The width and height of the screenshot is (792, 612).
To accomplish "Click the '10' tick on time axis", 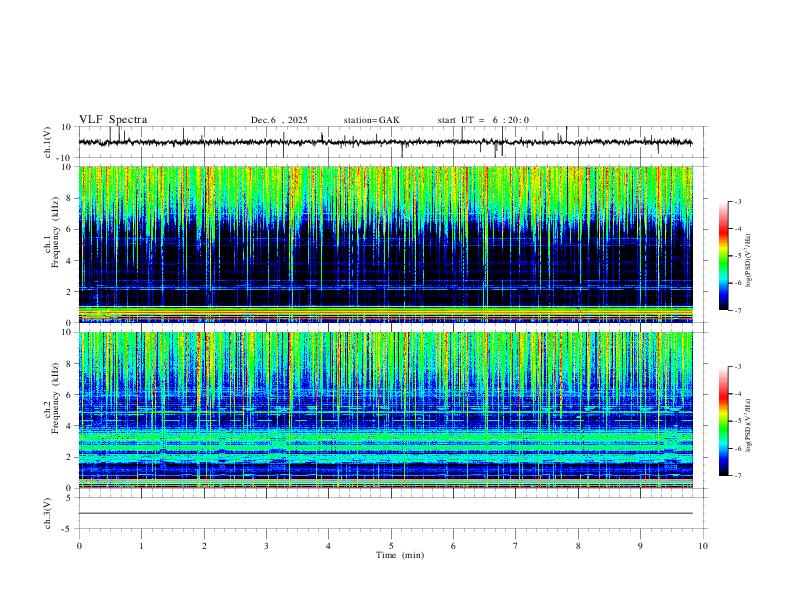I will (703, 546).
